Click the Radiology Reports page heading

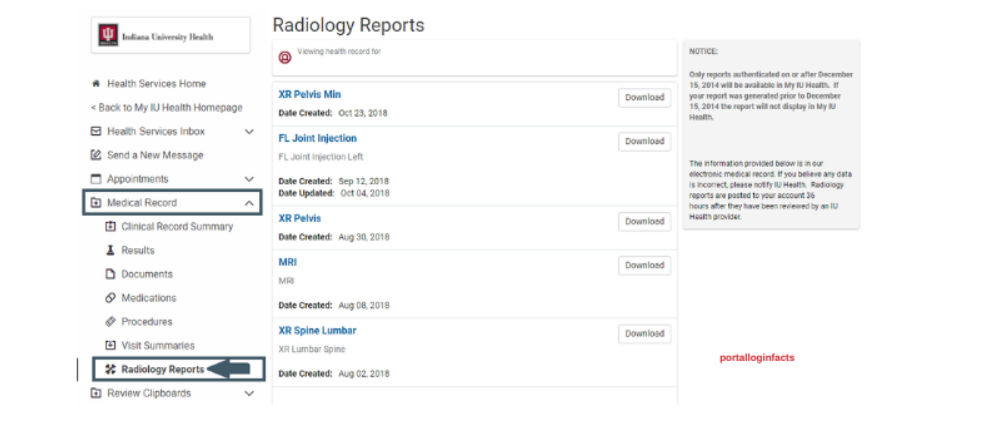(x=349, y=25)
